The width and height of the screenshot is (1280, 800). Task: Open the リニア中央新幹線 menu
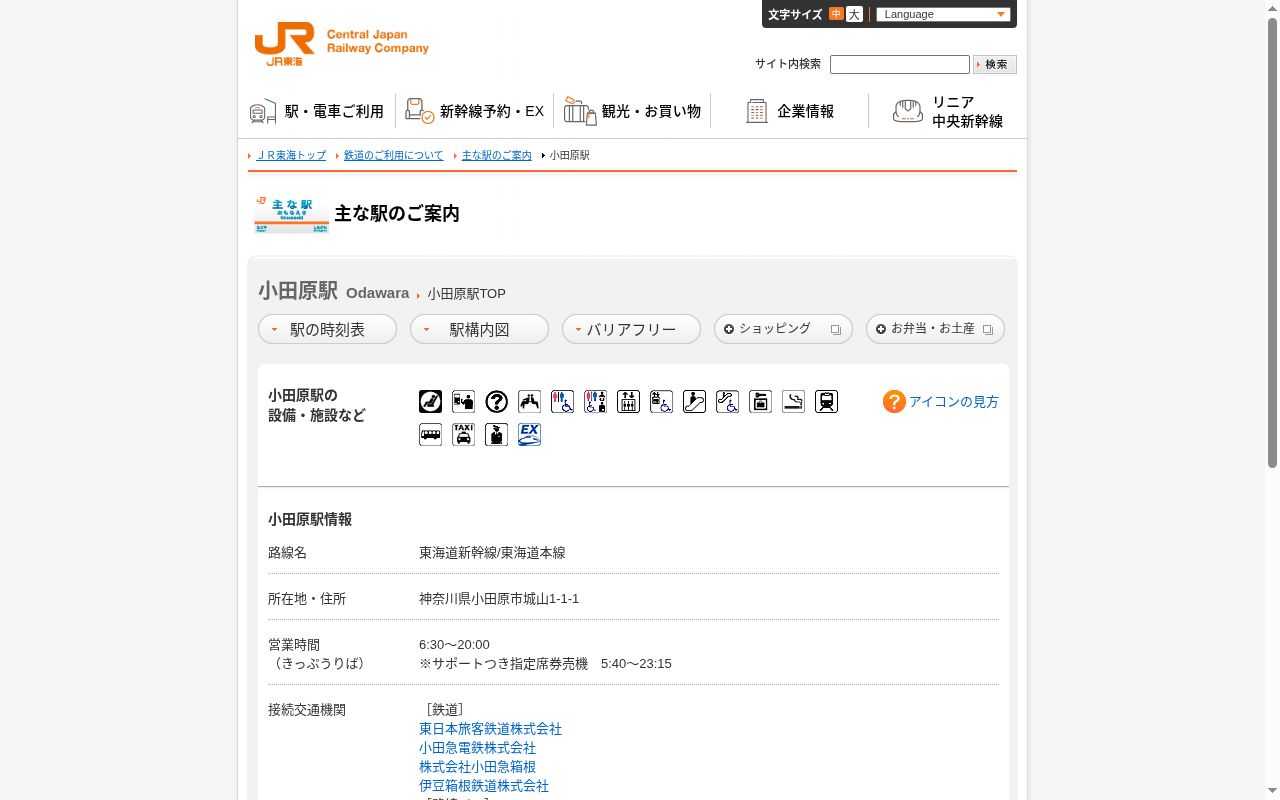click(948, 111)
